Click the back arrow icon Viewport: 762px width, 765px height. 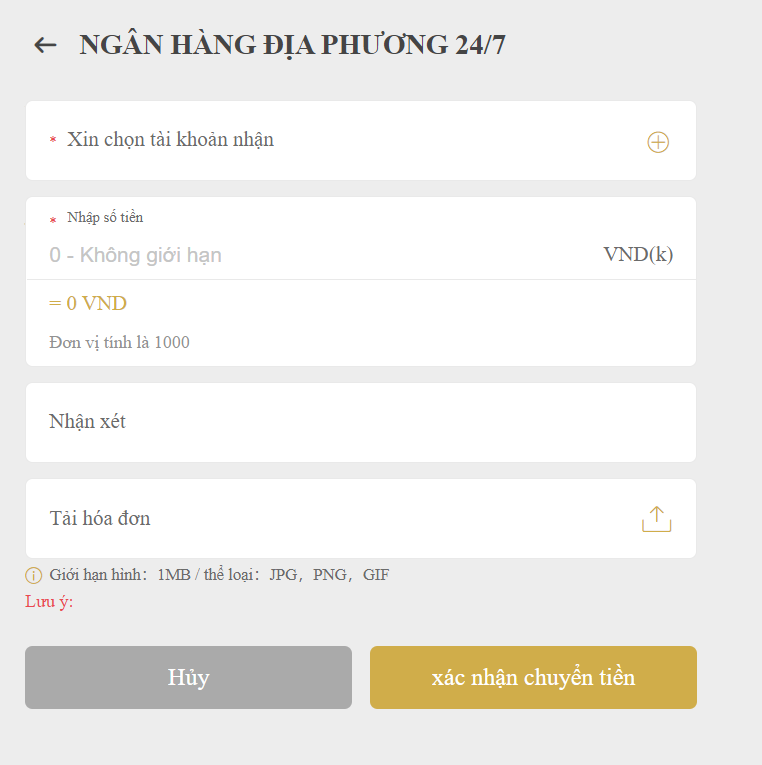coord(45,45)
